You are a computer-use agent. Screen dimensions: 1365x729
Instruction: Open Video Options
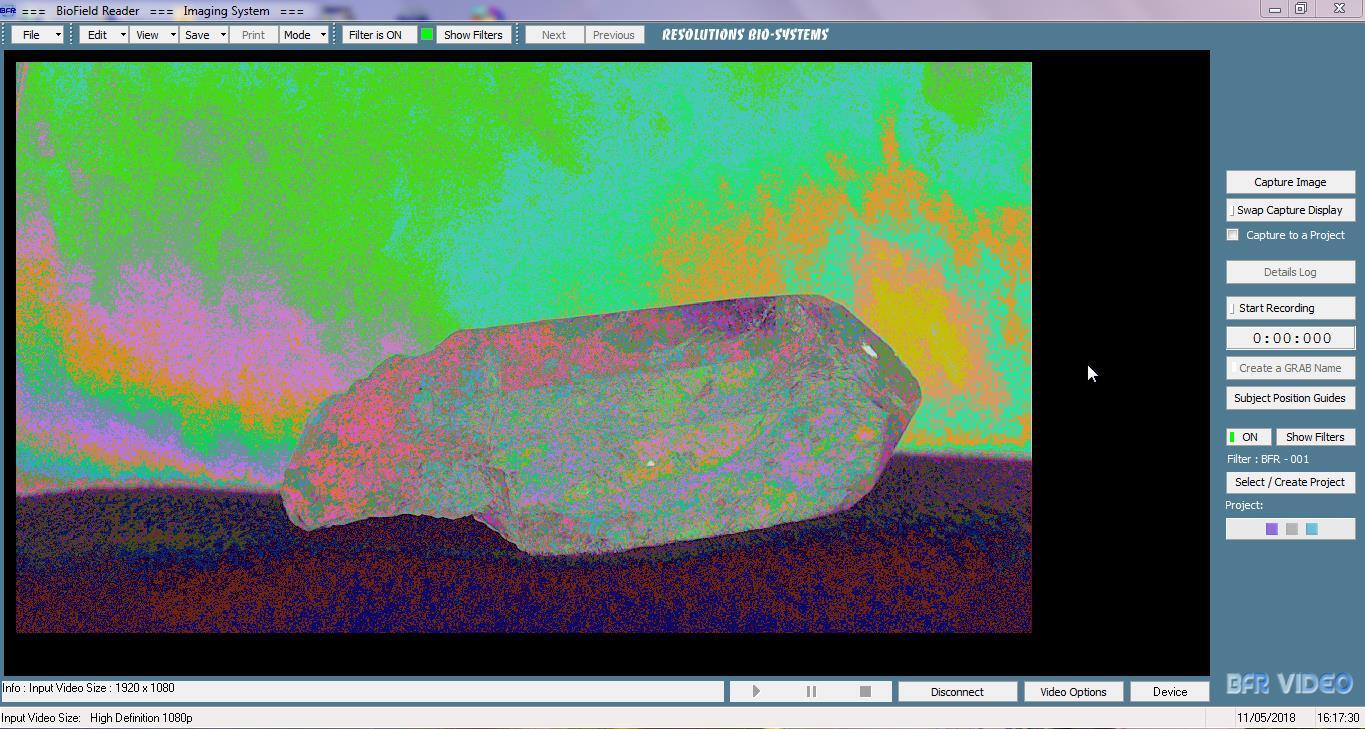pos(1073,692)
